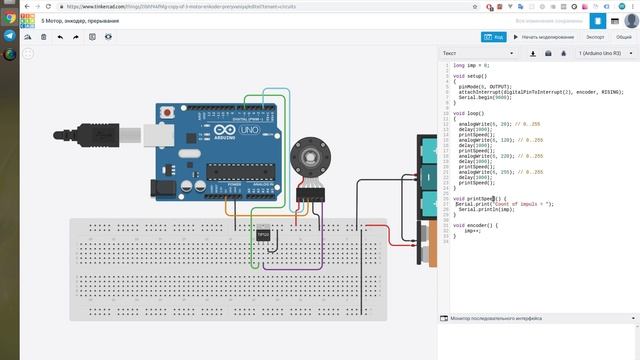Click the attachInterrupt code line
This screenshot has height=360, width=640.
point(541,92)
